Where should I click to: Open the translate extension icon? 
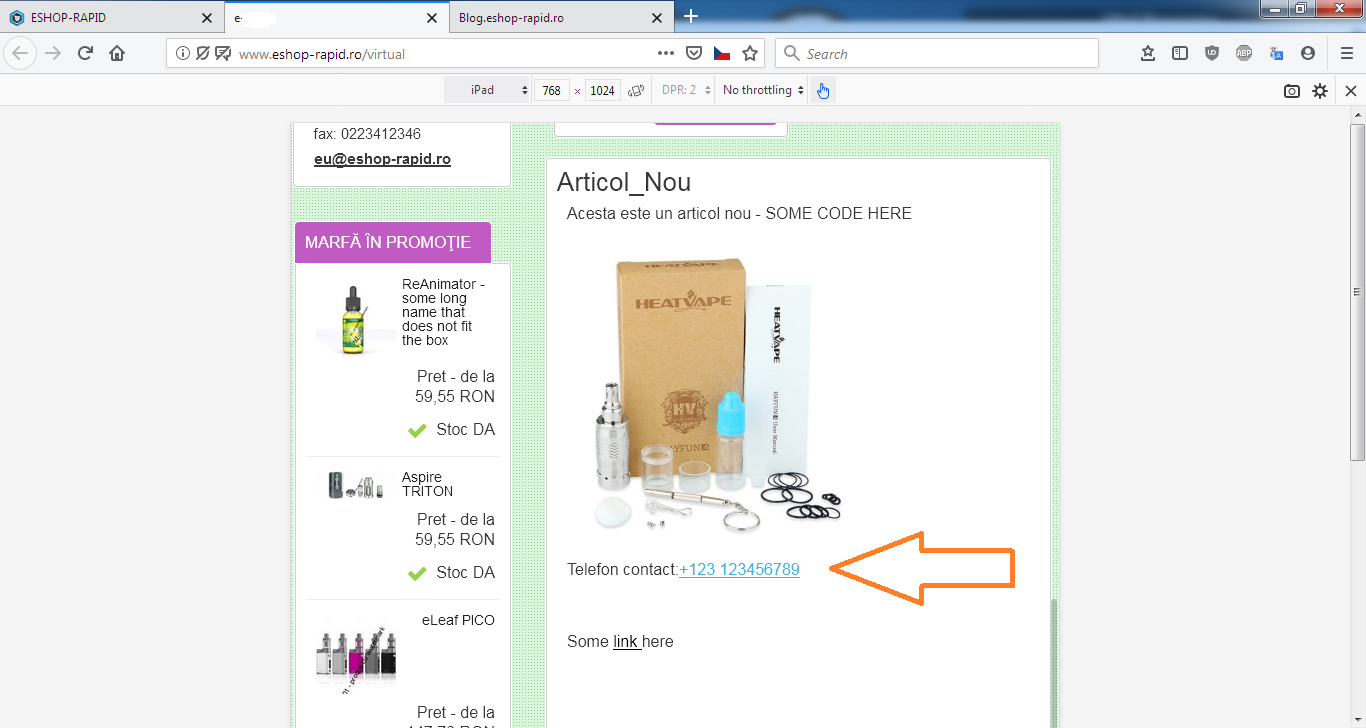tap(1276, 54)
